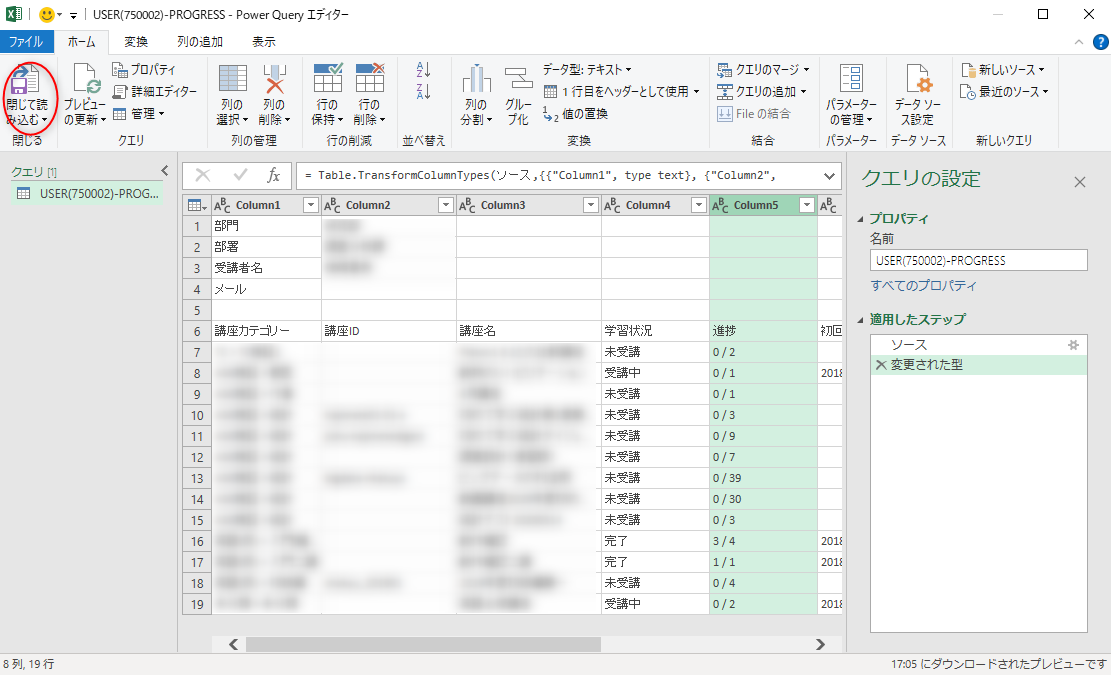
Task: Open the Column3 filter dropdown
Action: click(x=590, y=205)
